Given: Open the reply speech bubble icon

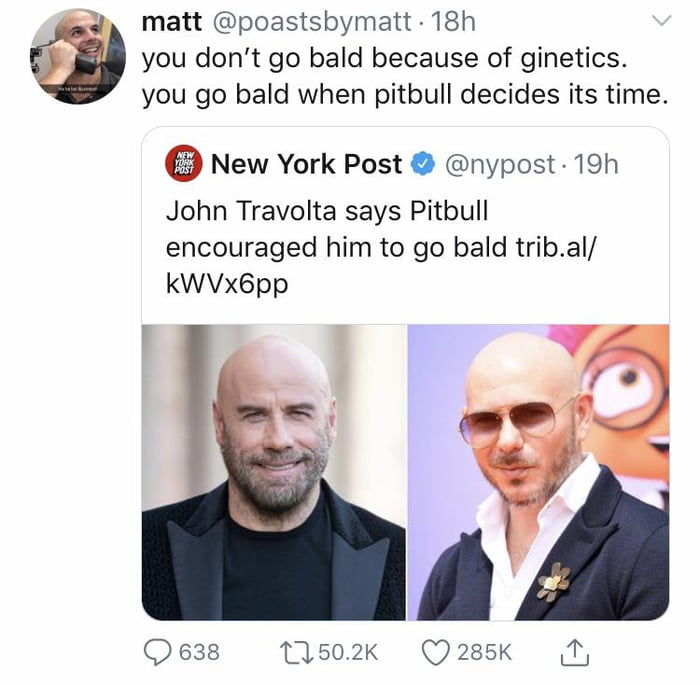Looking at the screenshot, I should coord(157,652).
